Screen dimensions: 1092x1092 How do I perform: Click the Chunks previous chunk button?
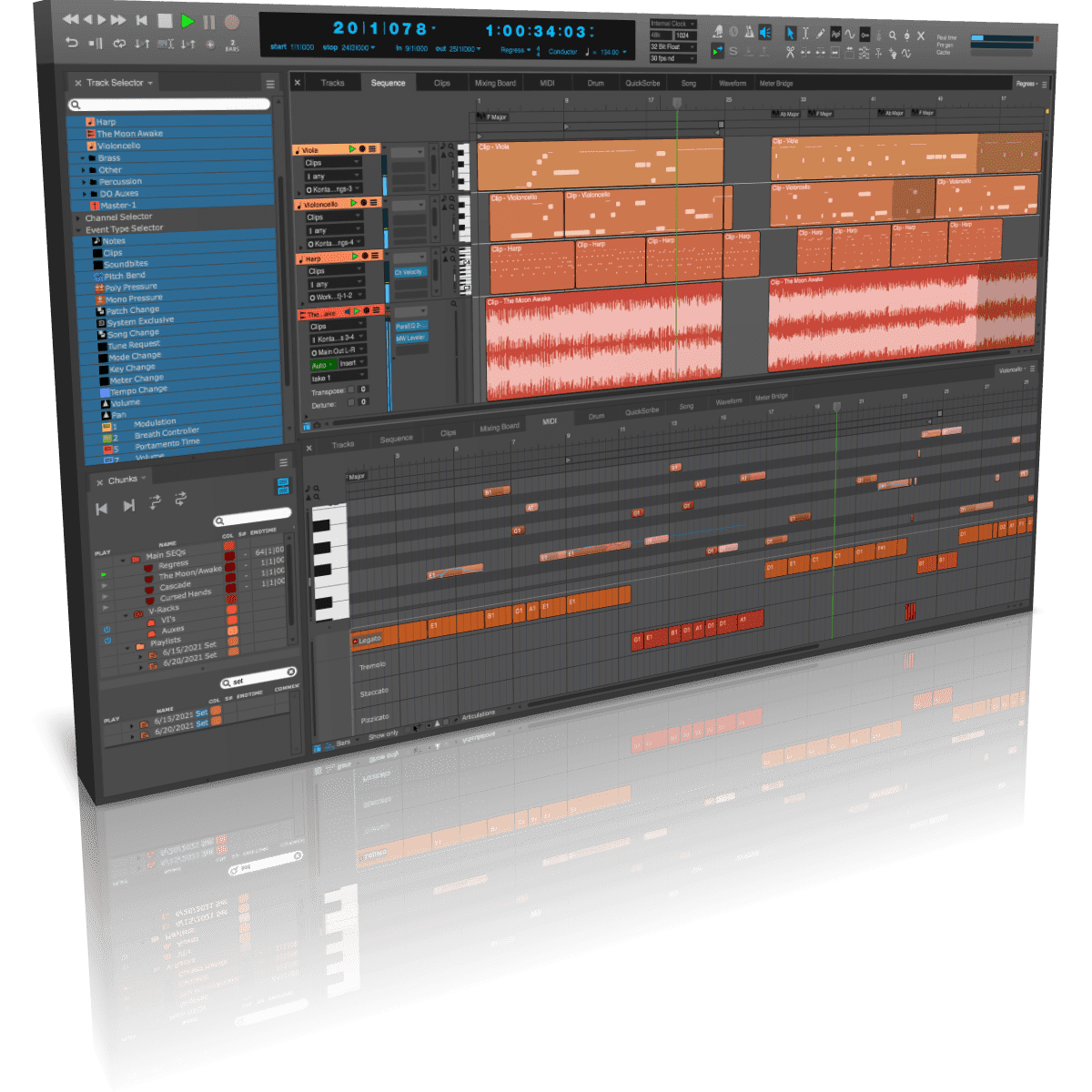click(x=102, y=508)
